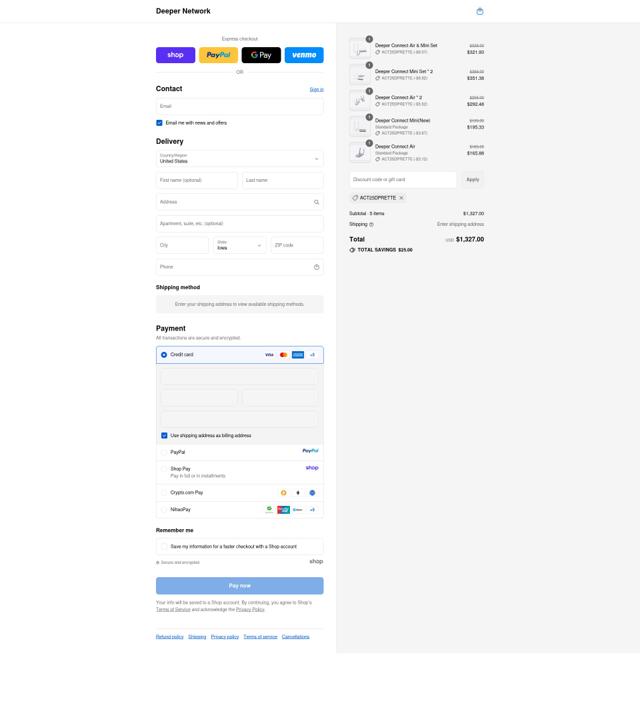
Task: Focus the Discount code or gift card field
Action: [x=403, y=180]
